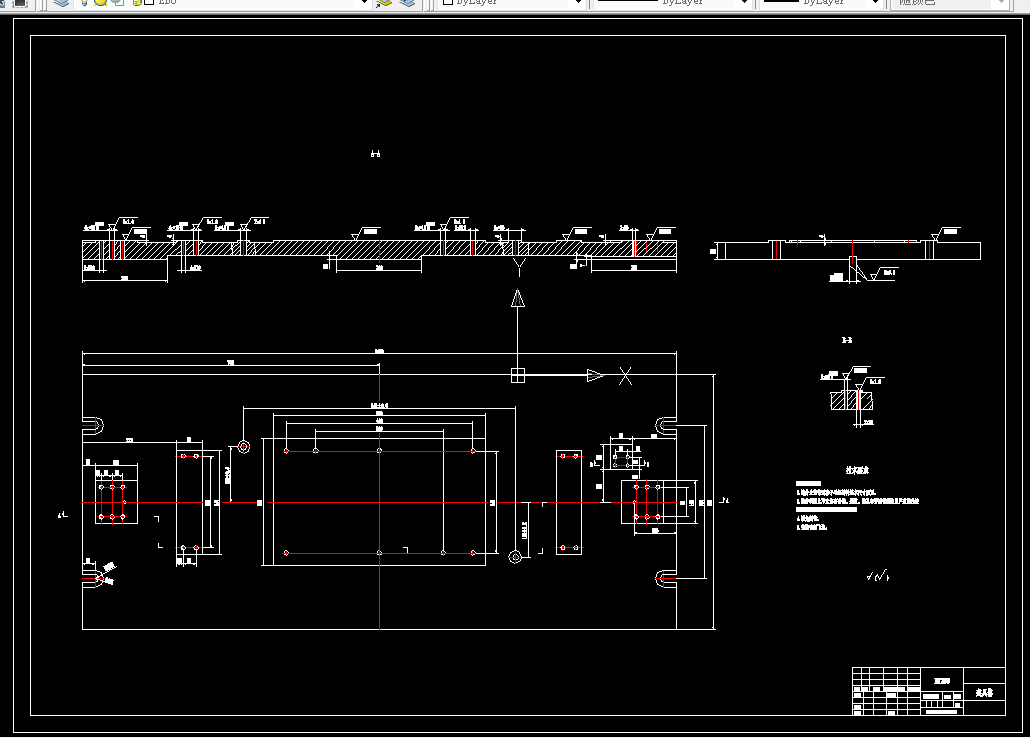Select the small centered label above the top view

(x=375, y=154)
